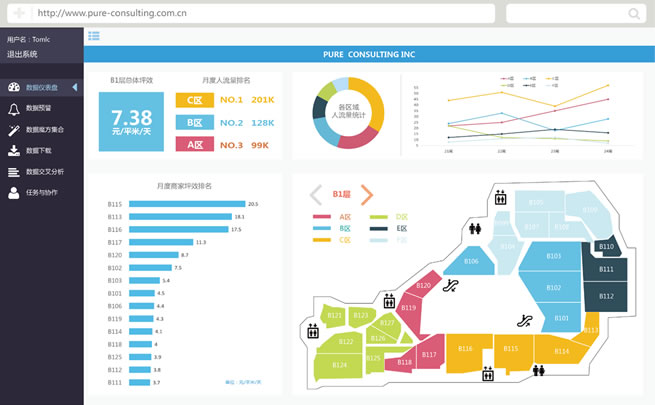Click the person icon for 任务与协作
This screenshot has width=655, height=405.
pyautogui.click(x=14, y=193)
